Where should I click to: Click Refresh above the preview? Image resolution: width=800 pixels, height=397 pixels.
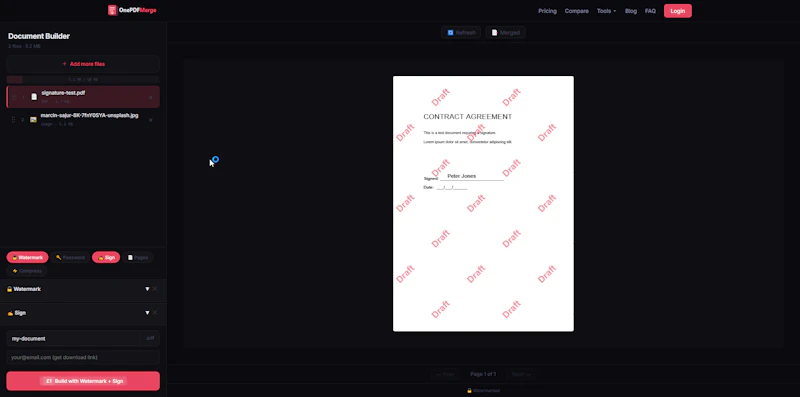(x=461, y=33)
